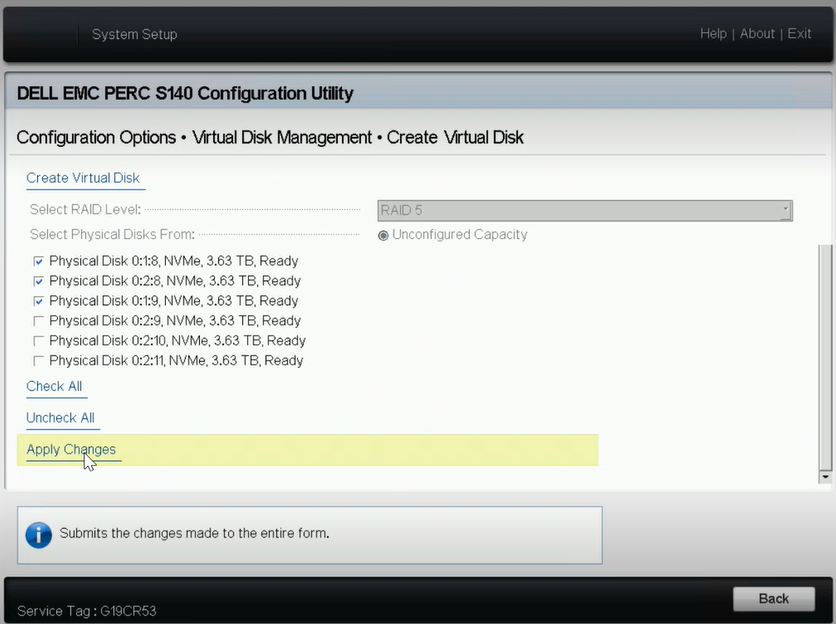Check Physical Disk 0:2:9 checkbox

click(x=38, y=321)
